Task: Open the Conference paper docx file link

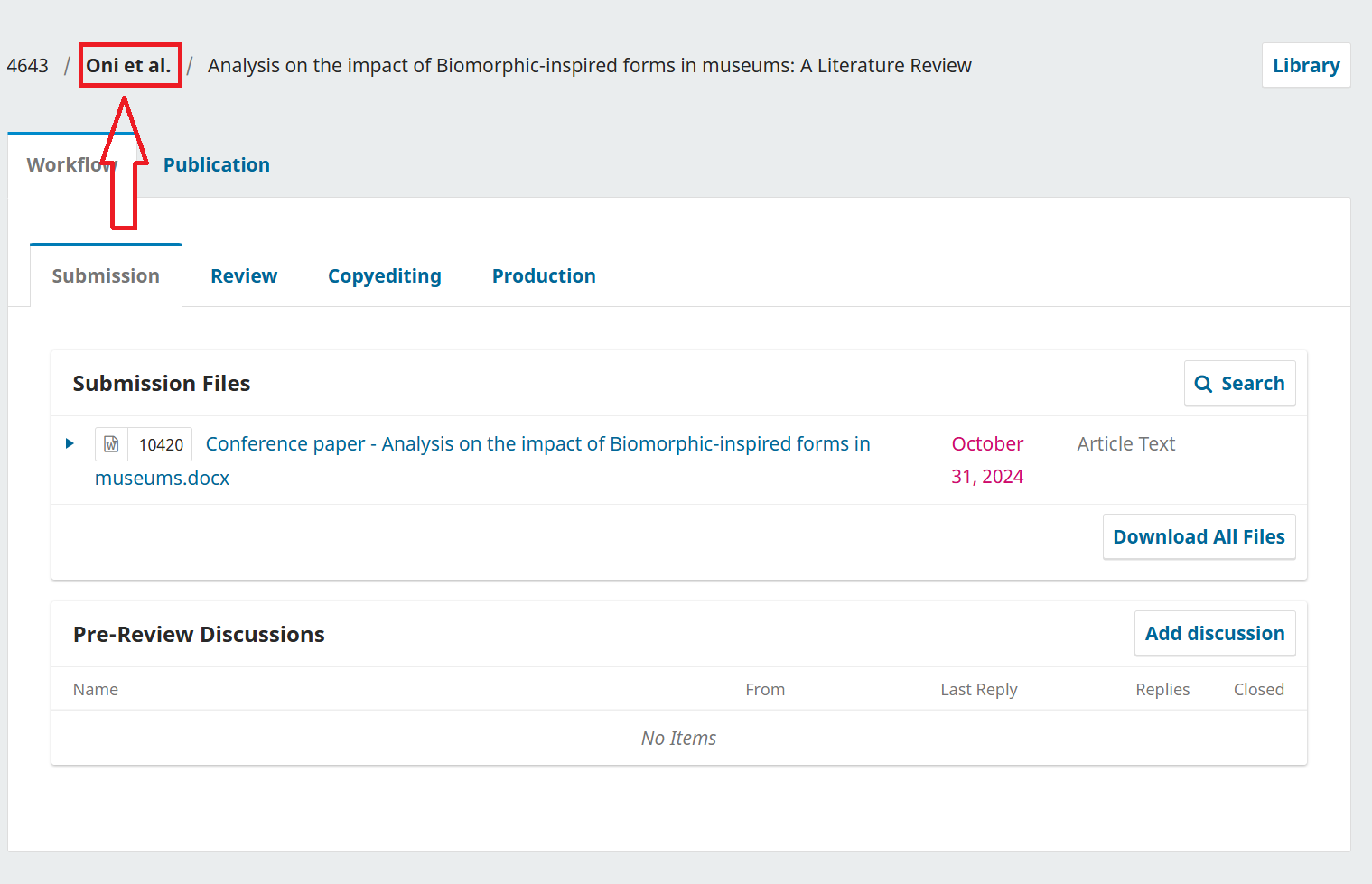Action: 537,444
